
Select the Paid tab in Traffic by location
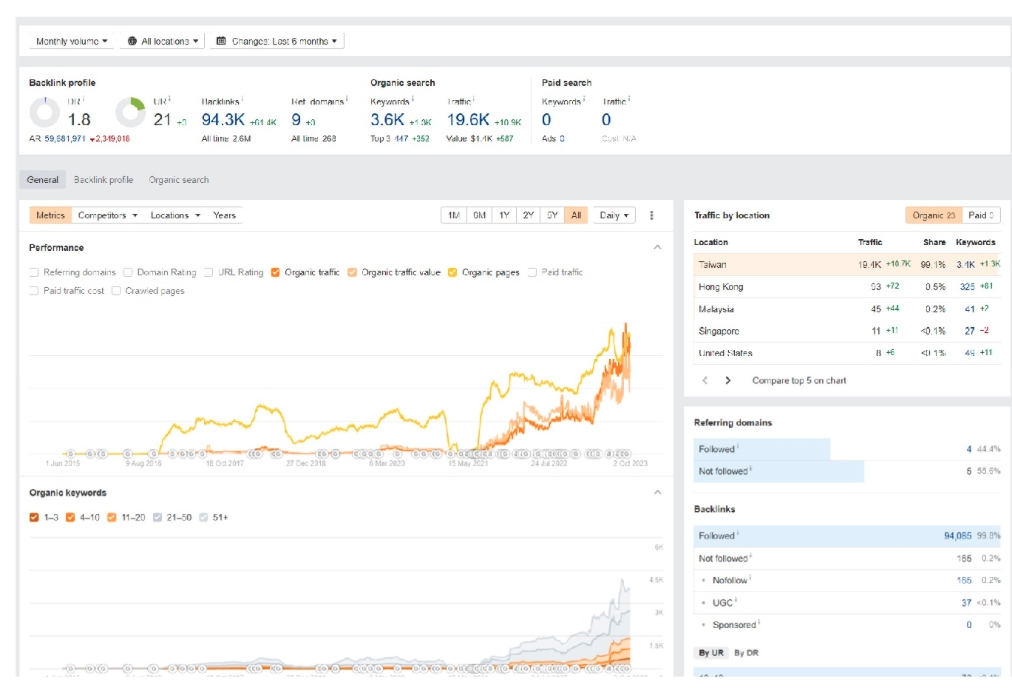[982, 215]
